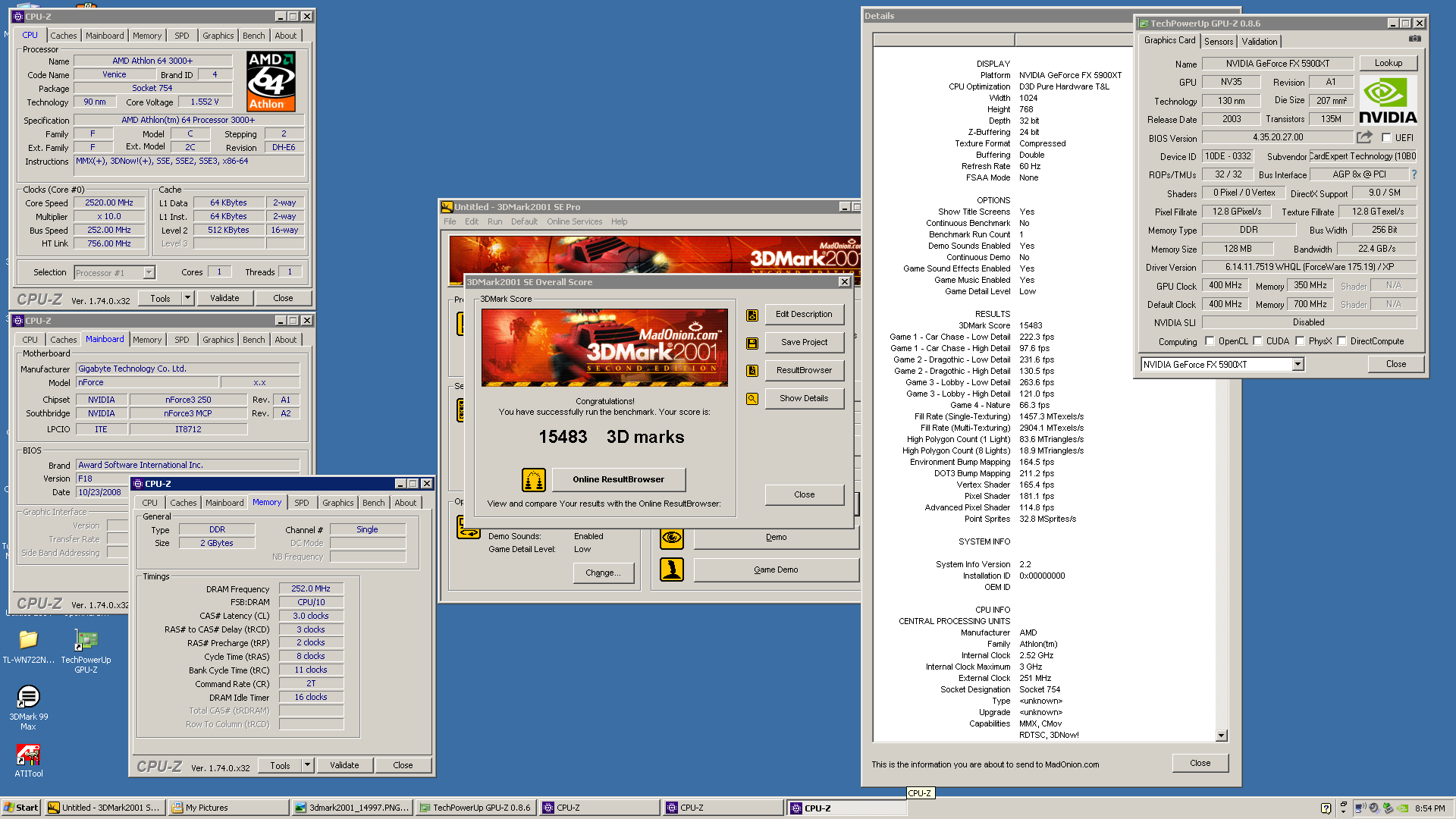Click the Demo button in 3DMark2001
Image resolution: width=1456 pixels, height=819 pixels.
776,537
